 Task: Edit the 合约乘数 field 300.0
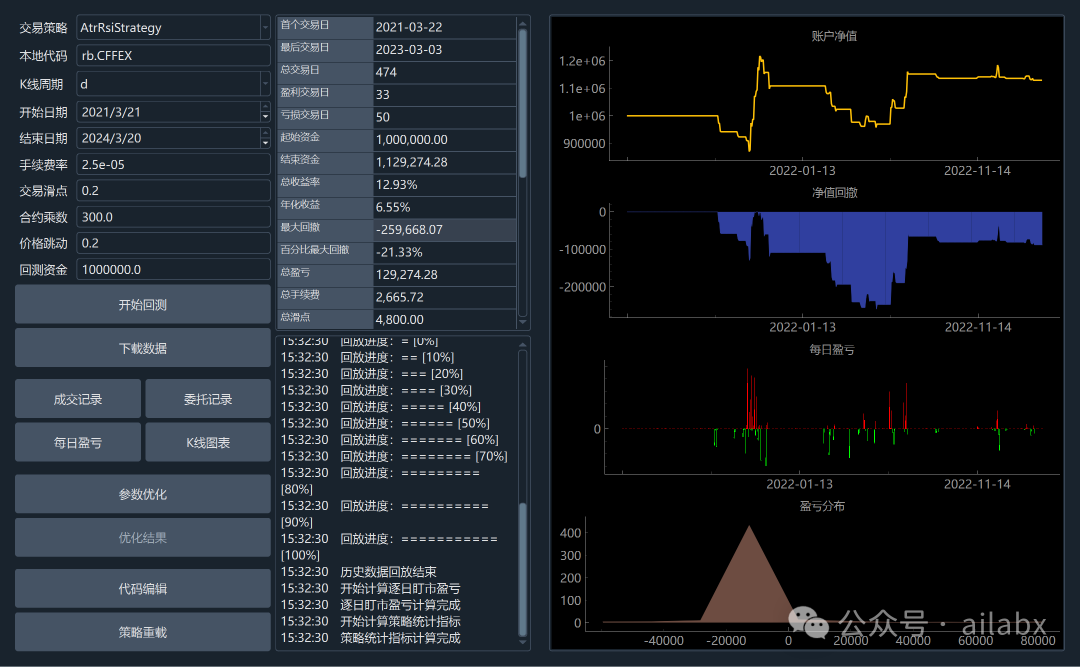point(173,217)
